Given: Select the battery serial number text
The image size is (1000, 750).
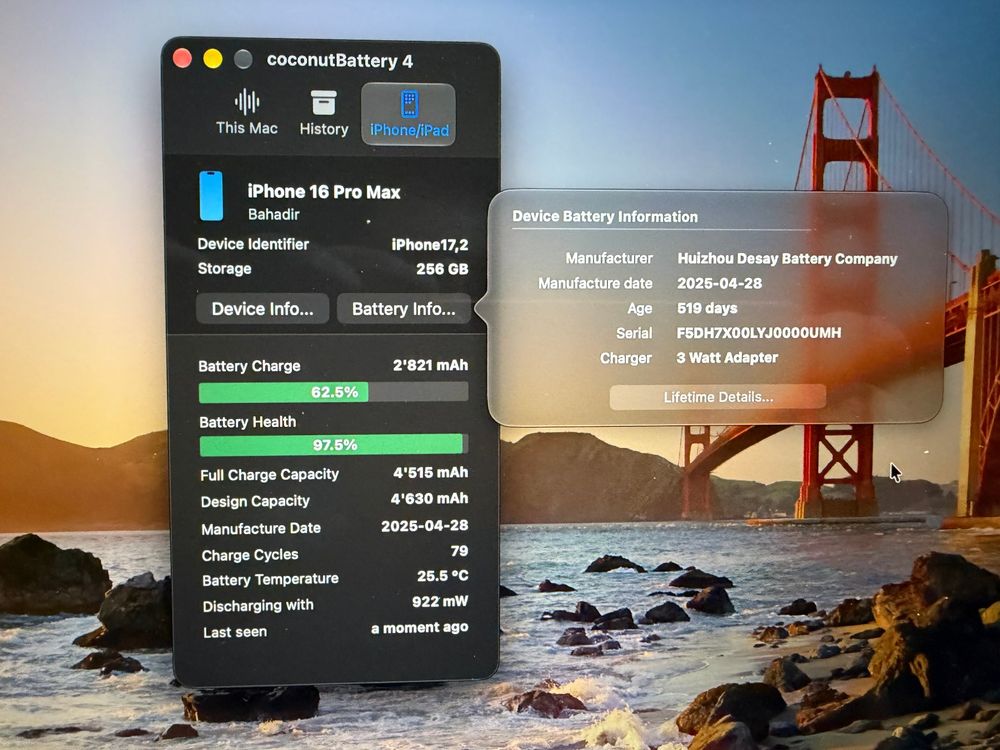Looking at the screenshot, I should click(759, 332).
